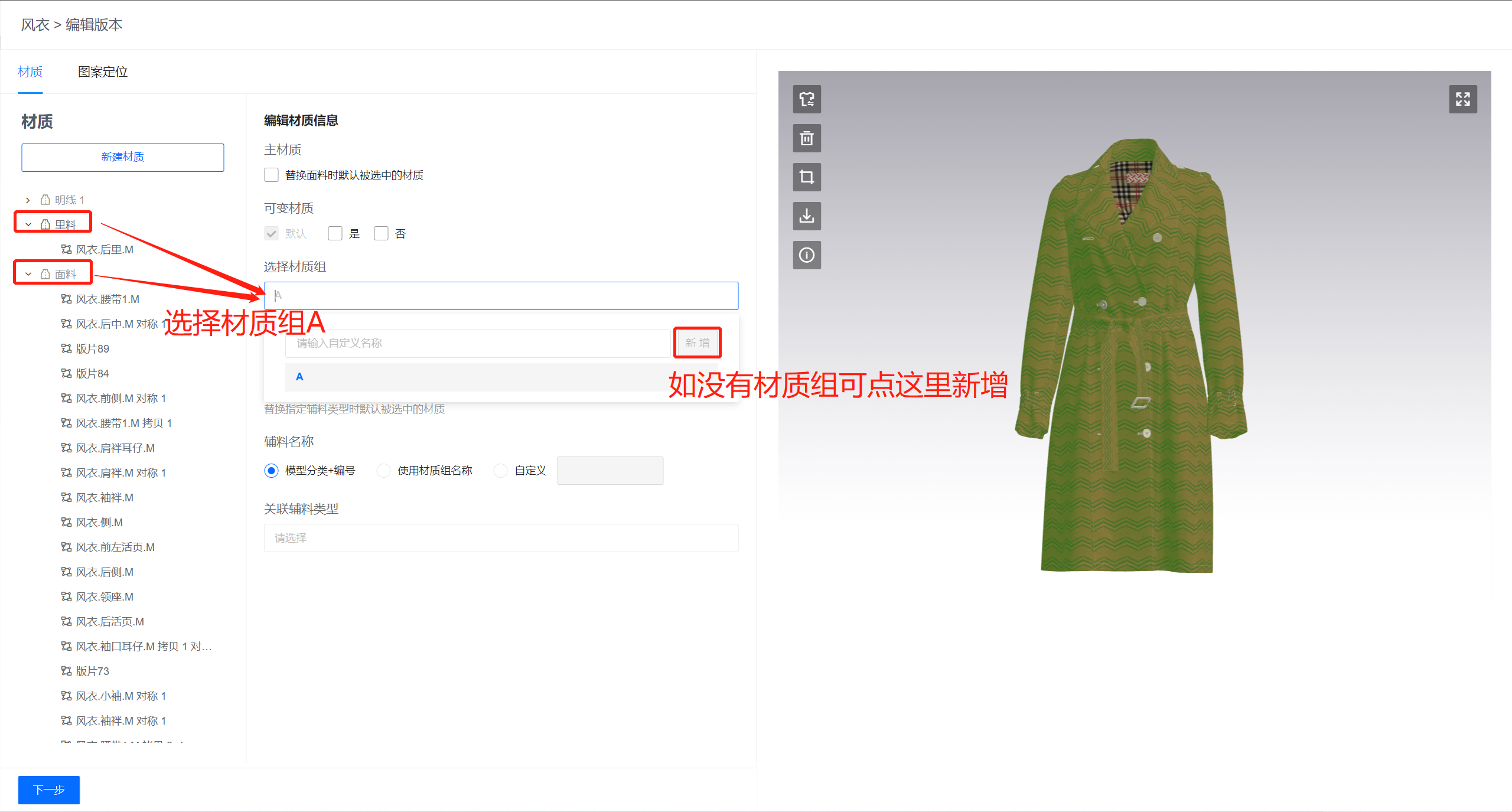Click the garment switch icon in viewer
Viewport: 1512px width, 812px height.
click(x=806, y=99)
